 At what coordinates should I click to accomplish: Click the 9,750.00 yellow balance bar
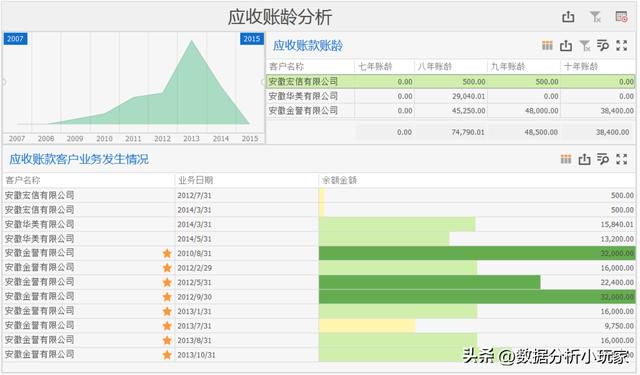click(x=367, y=326)
